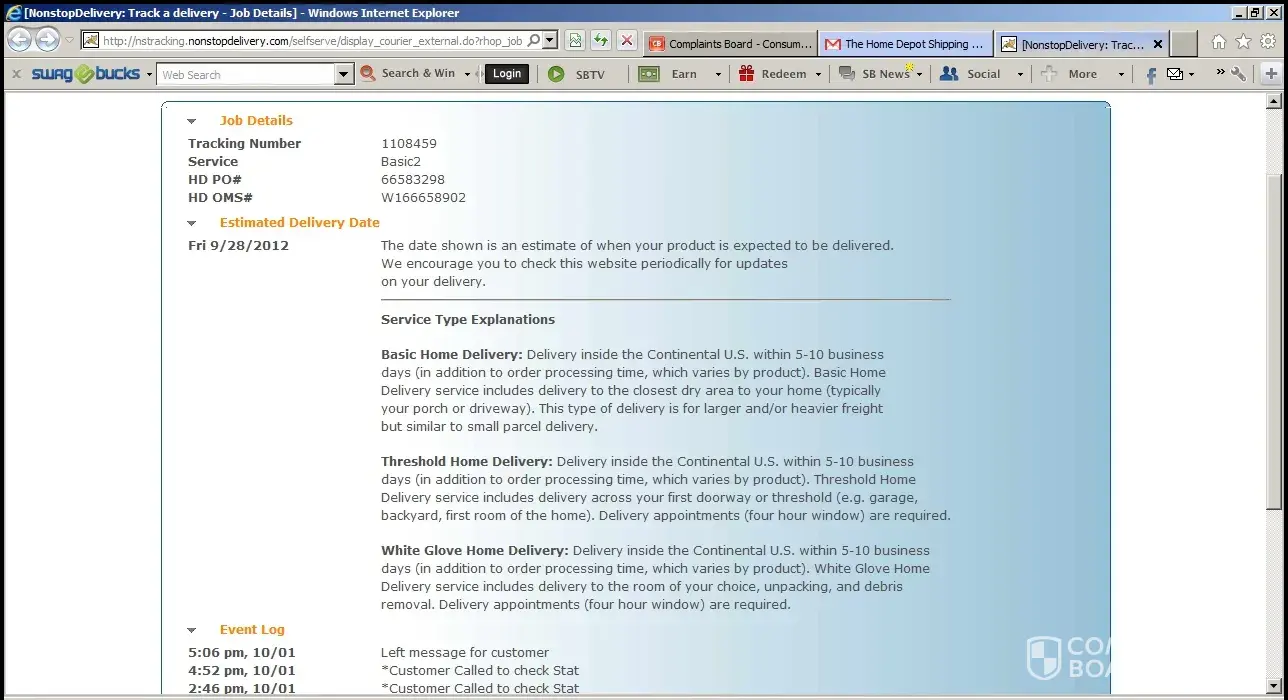This screenshot has width=1288, height=700.
Task: Open Favorites star icon
Action: [x=1243, y=42]
